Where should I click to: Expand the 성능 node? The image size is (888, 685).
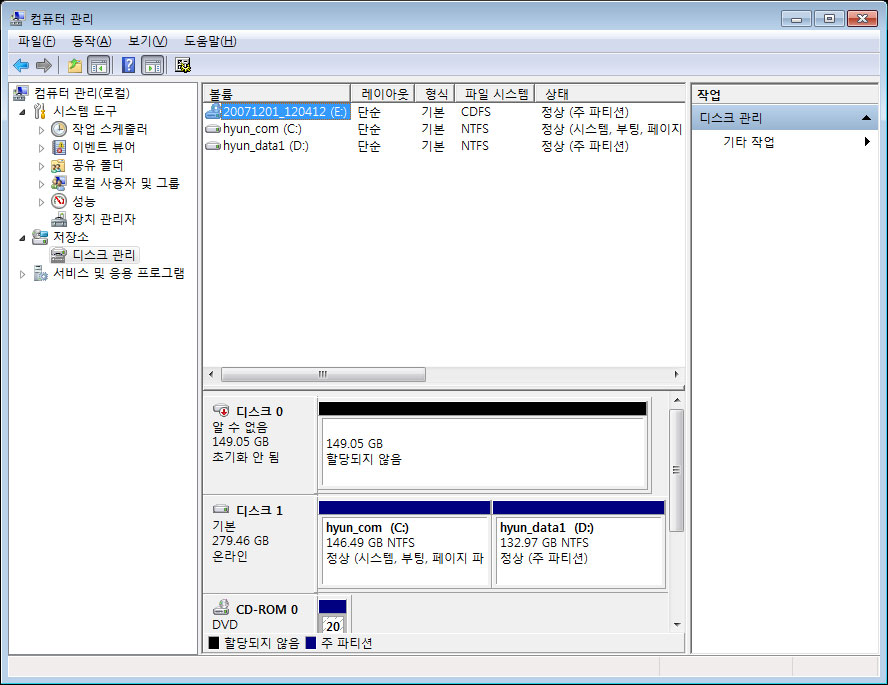(41, 202)
